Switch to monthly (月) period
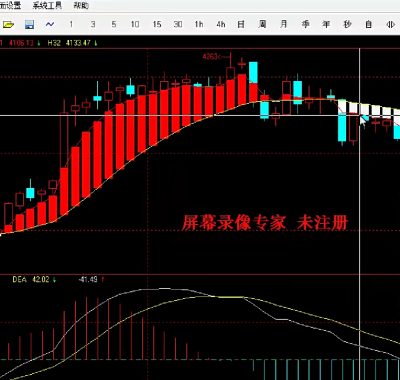400x380 pixels. pyautogui.click(x=284, y=24)
